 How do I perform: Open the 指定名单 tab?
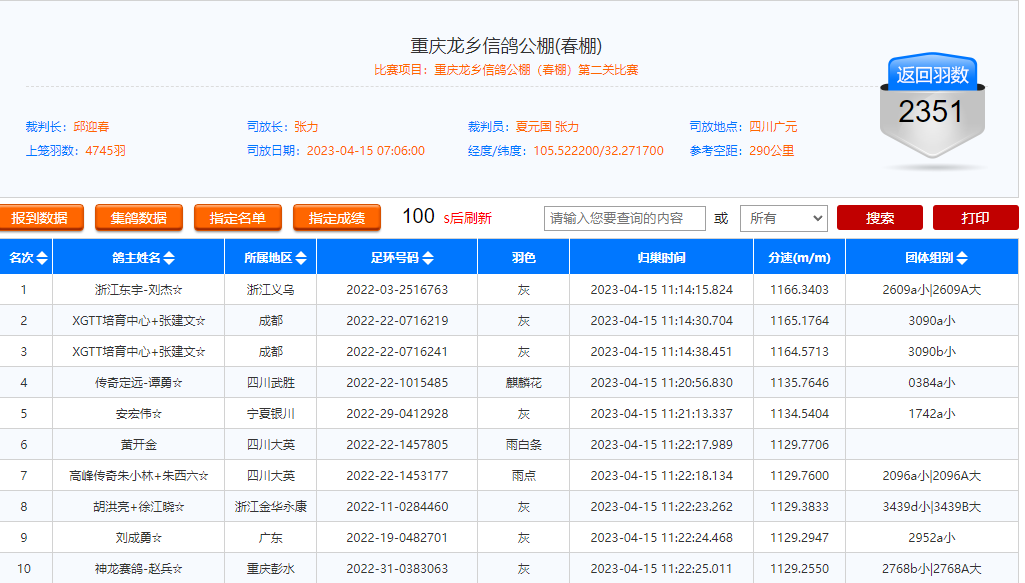pos(238,218)
